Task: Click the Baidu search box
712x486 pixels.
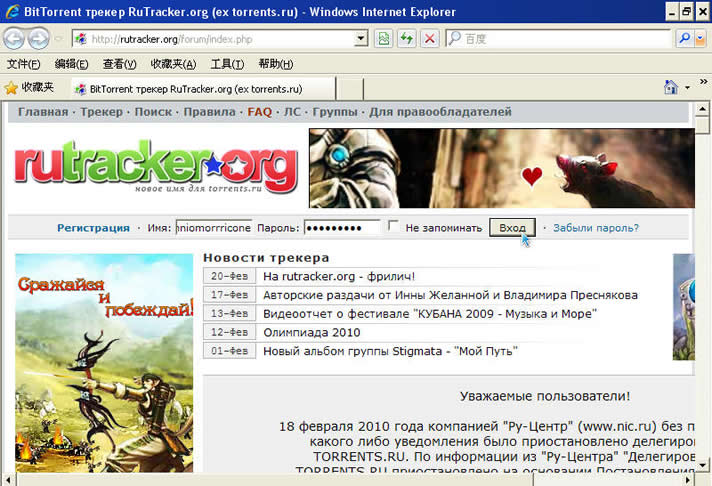Action: point(559,39)
